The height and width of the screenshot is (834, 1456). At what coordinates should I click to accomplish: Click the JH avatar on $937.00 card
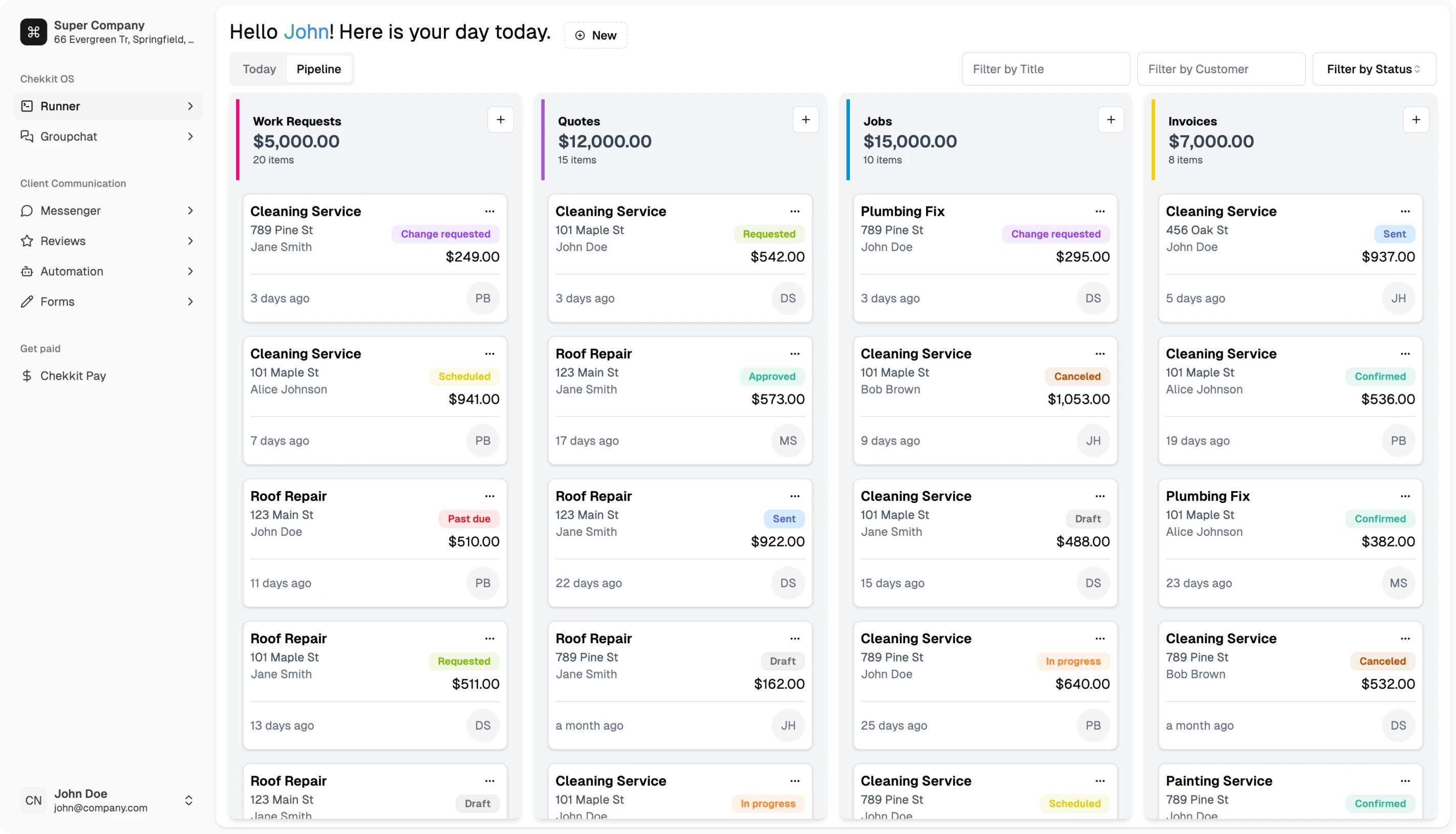[1399, 298]
